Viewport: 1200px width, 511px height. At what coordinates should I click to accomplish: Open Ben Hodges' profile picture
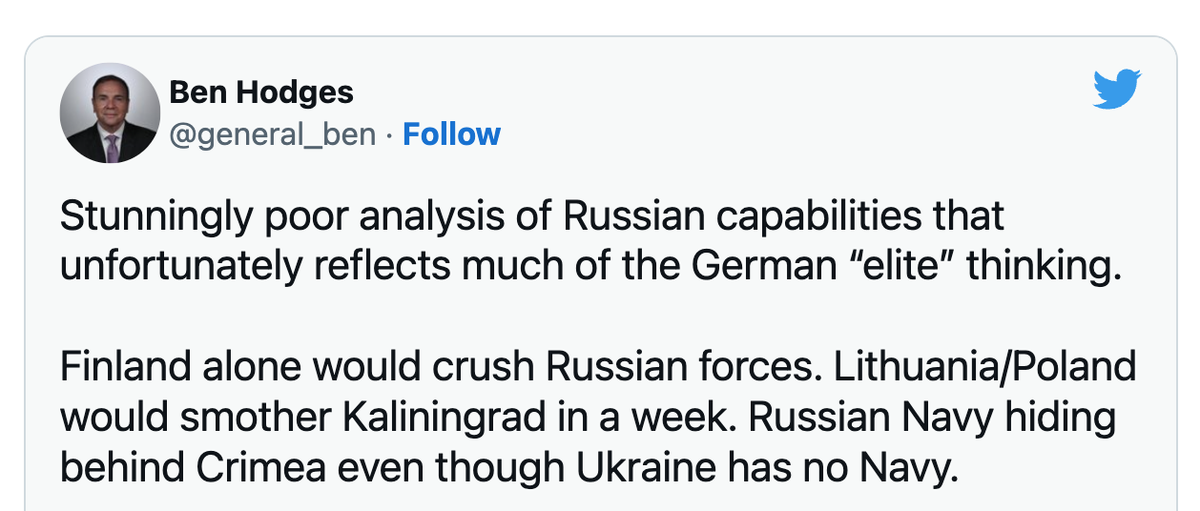[x=110, y=114]
